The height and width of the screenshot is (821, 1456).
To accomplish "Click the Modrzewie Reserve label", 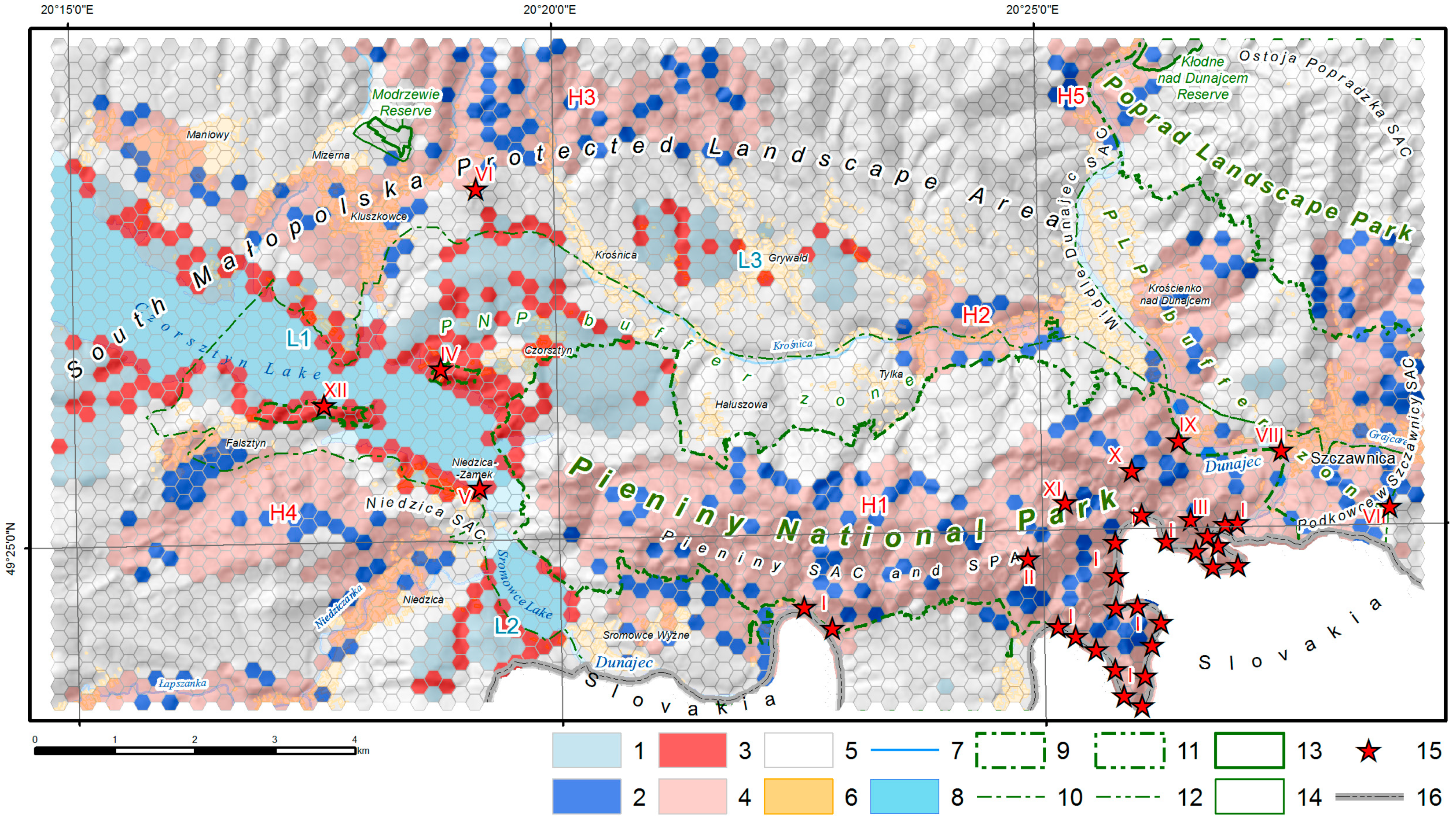I will [x=406, y=102].
